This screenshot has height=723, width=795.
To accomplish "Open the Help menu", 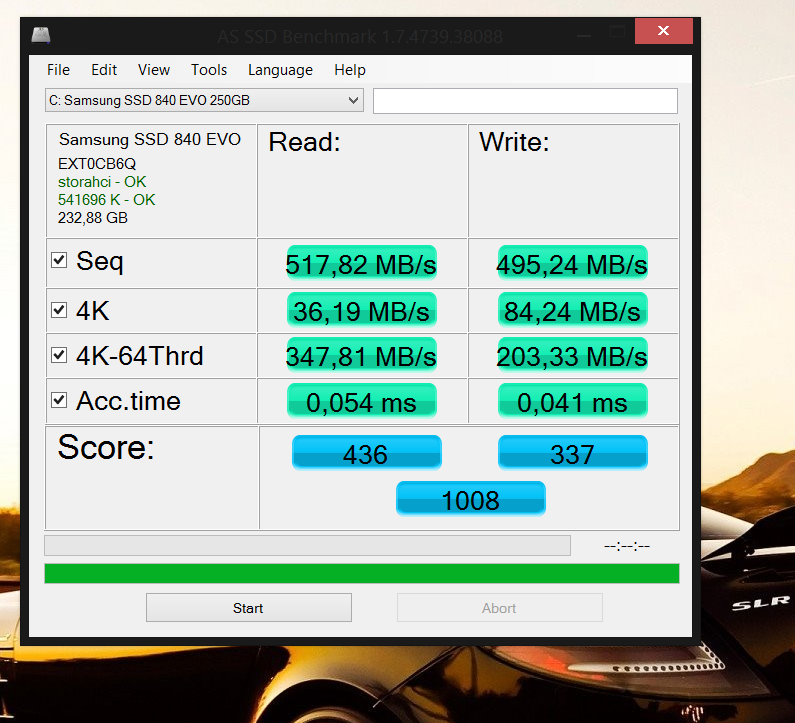I will [x=350, y=70].
